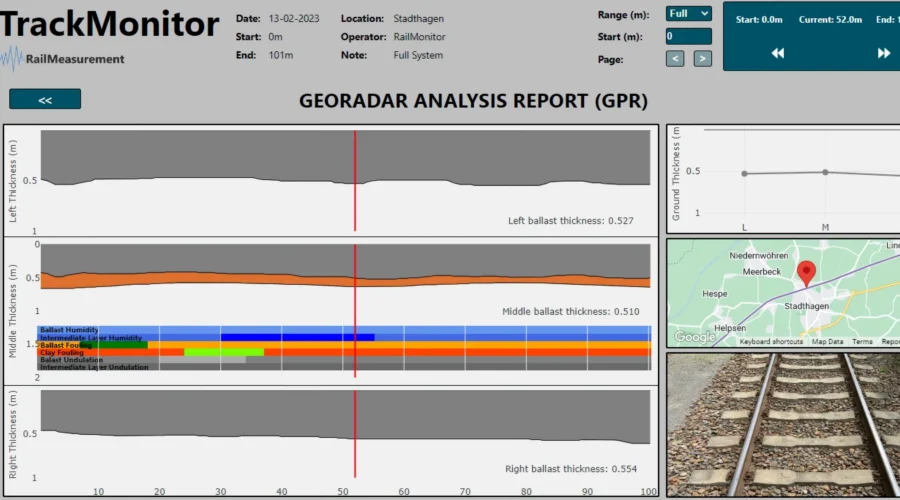Click the Map Data label on map
The width and height of the screenshot is (900, 500).
(827, 342)
